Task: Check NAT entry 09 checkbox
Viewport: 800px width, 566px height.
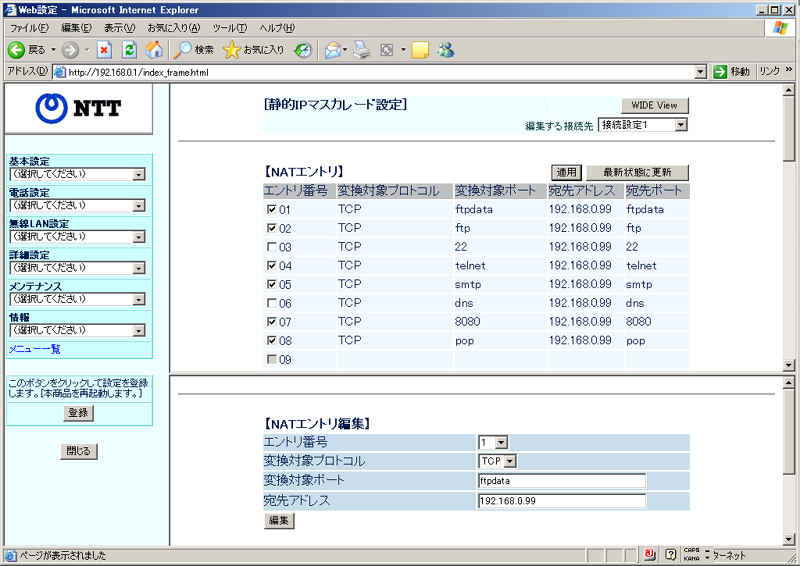Action: [x=271, y=359]
